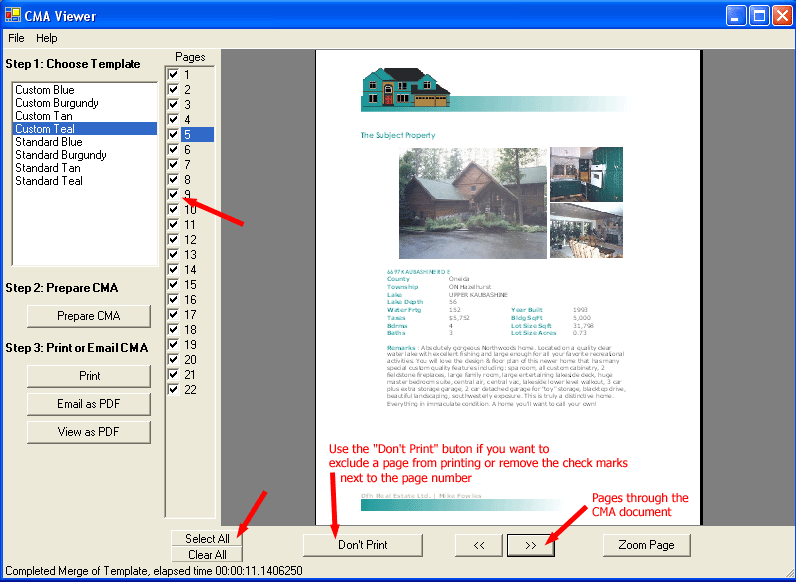Screen dimensions: 796x582
Task: Advance to next page with >> button
Action: (531, 545)
